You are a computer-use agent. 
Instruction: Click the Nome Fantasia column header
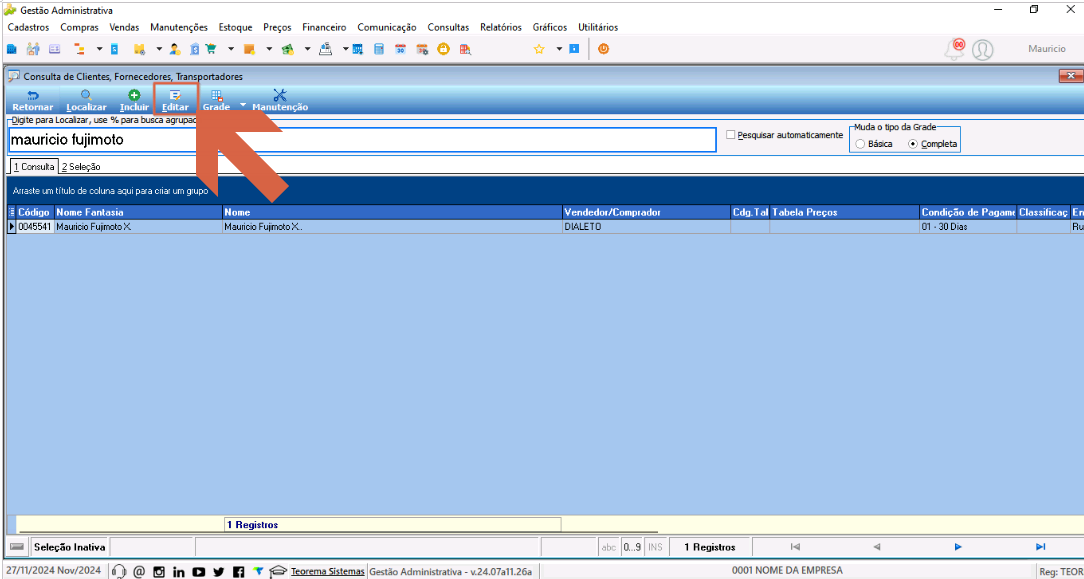coord(138,212)
